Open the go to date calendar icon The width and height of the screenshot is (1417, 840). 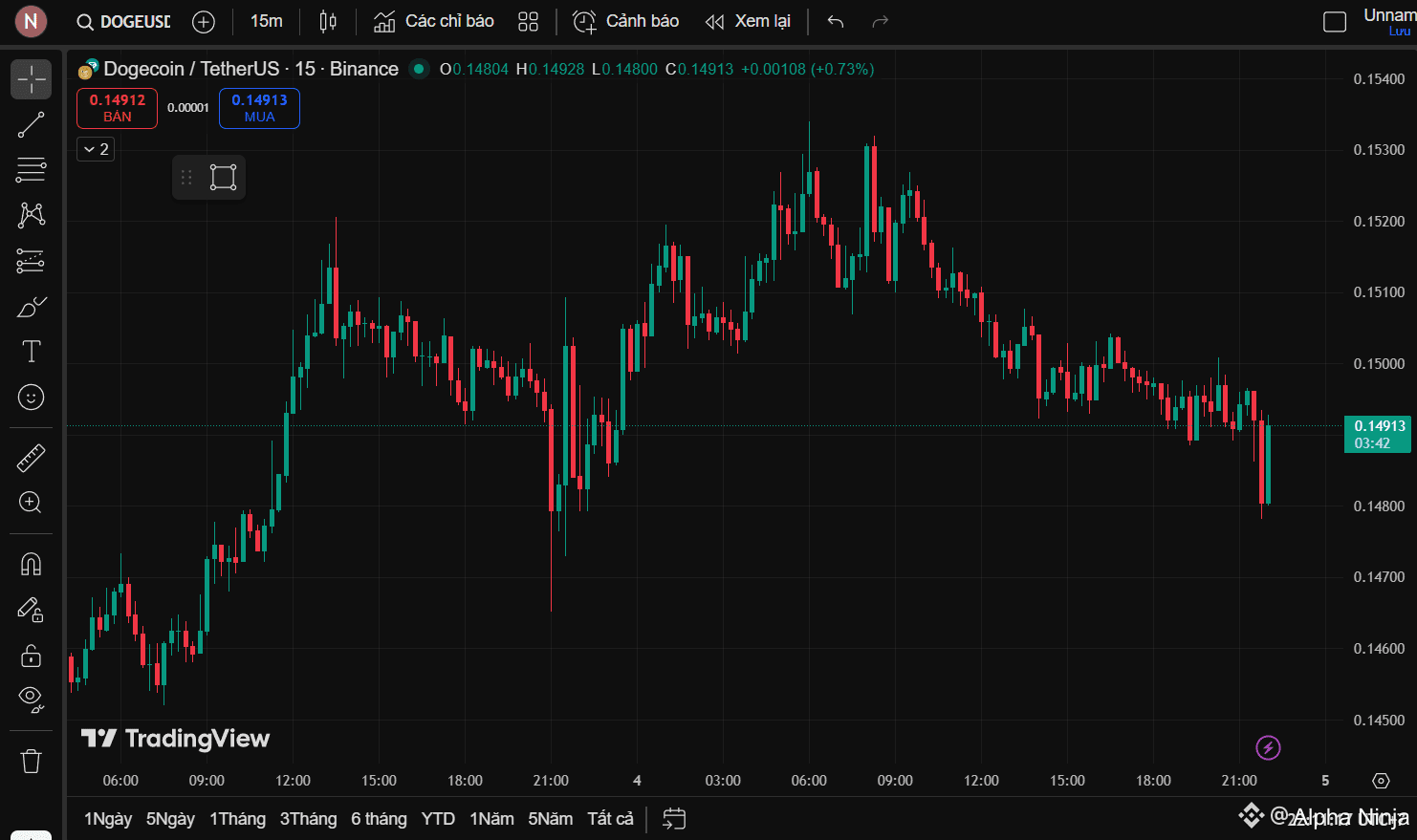point(674,819)
